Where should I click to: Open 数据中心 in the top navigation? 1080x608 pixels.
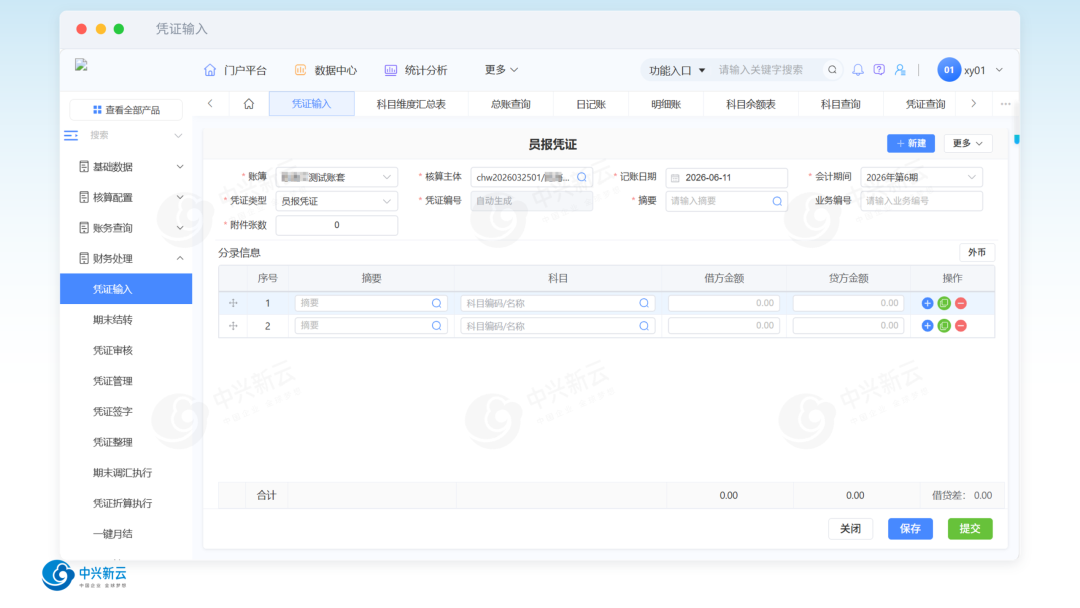326,70
